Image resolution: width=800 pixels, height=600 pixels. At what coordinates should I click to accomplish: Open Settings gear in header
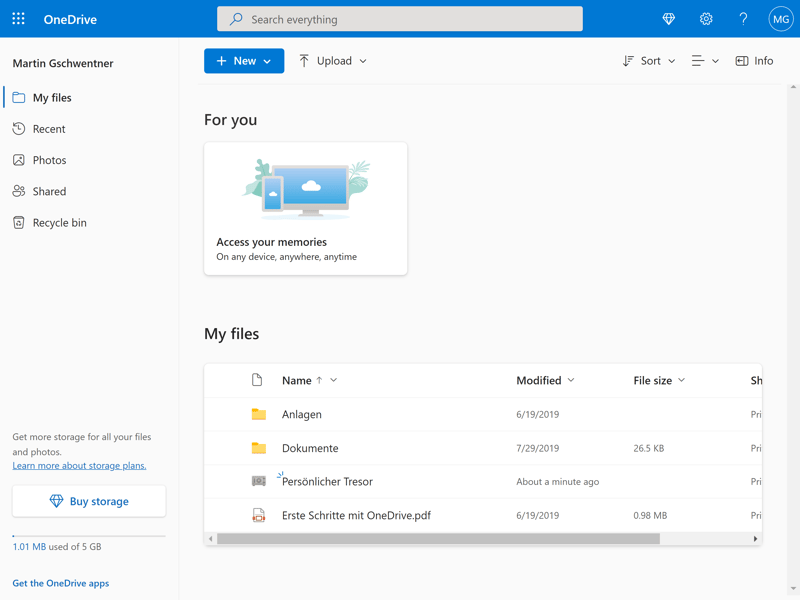[x=706, y=19]
